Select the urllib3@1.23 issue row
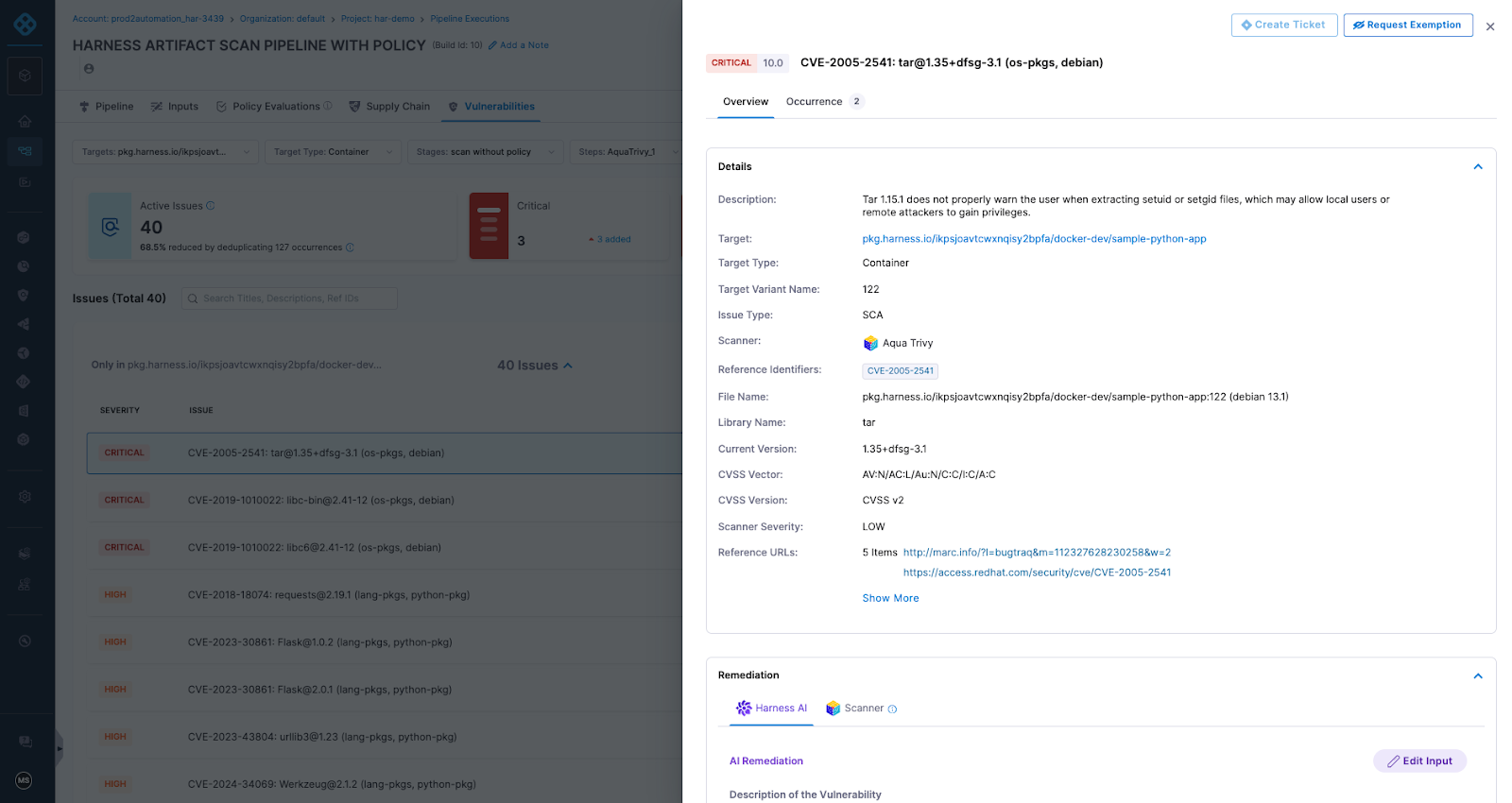The height and width of the screenshot is (803, 1512). 385,737
